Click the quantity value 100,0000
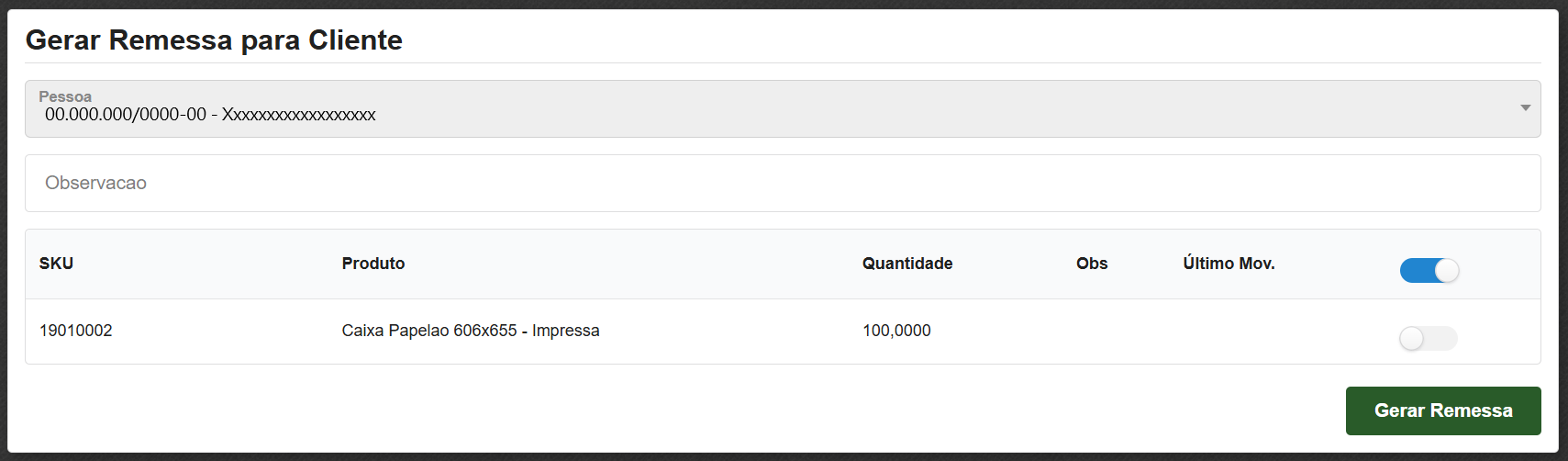 896,331
